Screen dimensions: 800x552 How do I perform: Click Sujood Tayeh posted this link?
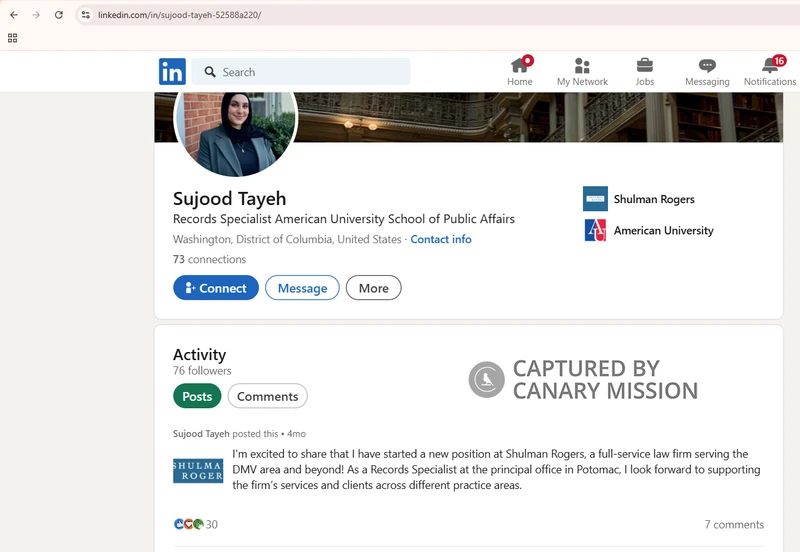click(239, 434)
